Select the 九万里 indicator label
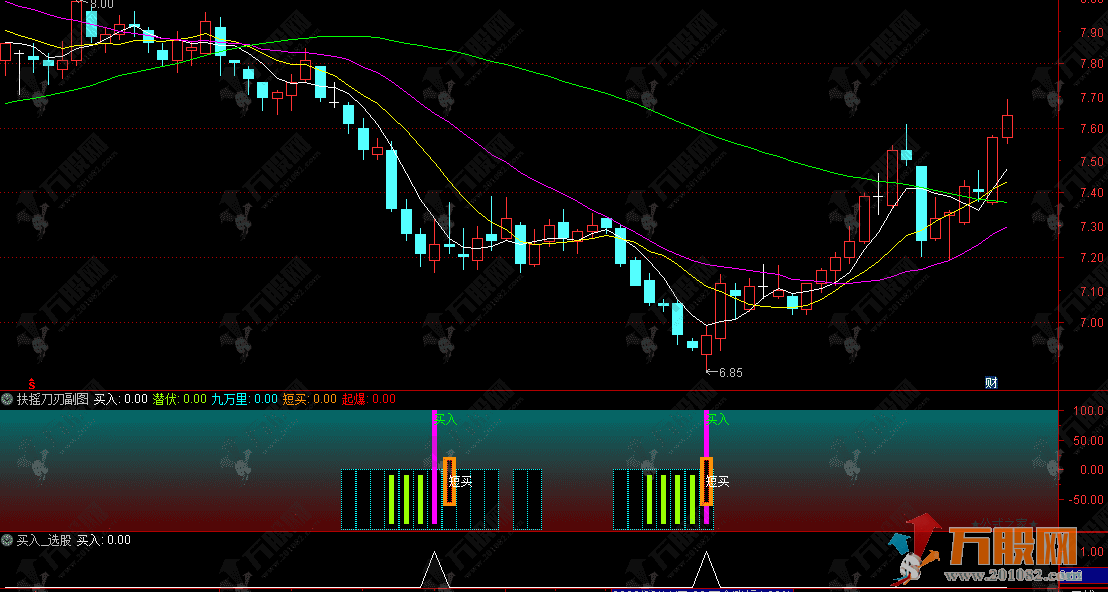 pos(229,400)
